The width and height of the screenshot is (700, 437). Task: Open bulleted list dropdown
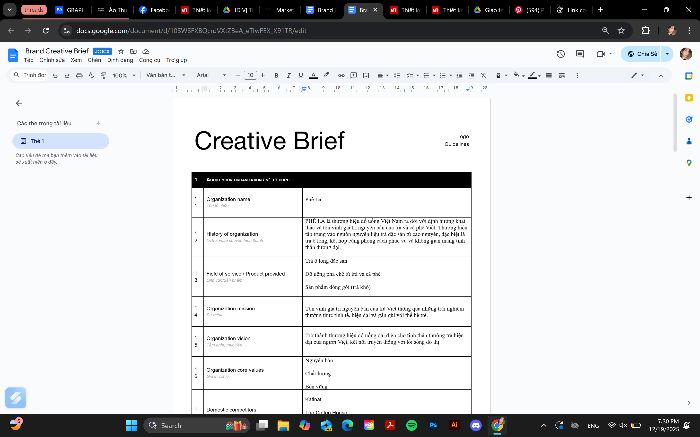click(x=428, y=75)
